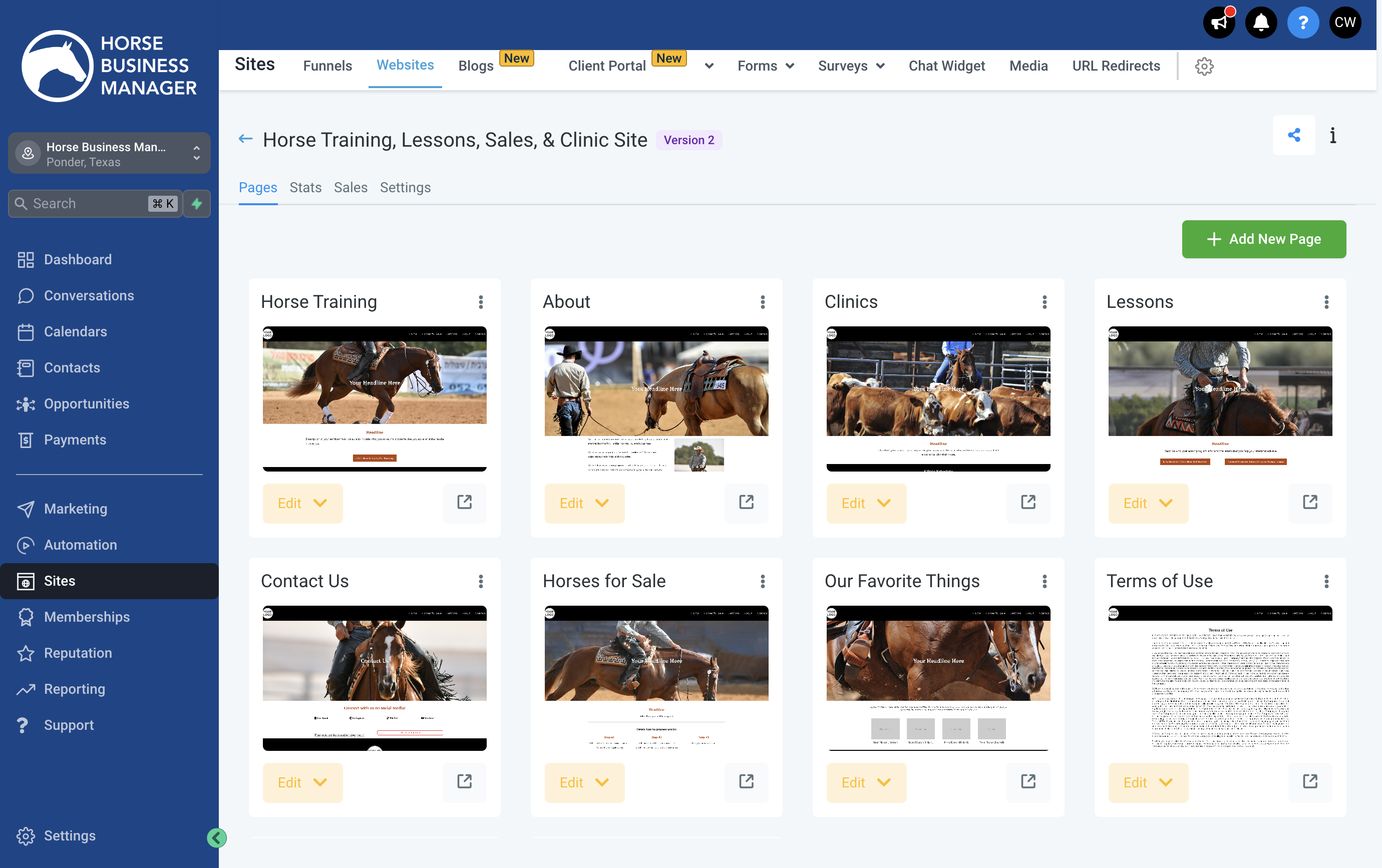Open three-dot menu on Our Favorite Things
This screenshot has width=1382, height=868.
[x=1045, y=582]
